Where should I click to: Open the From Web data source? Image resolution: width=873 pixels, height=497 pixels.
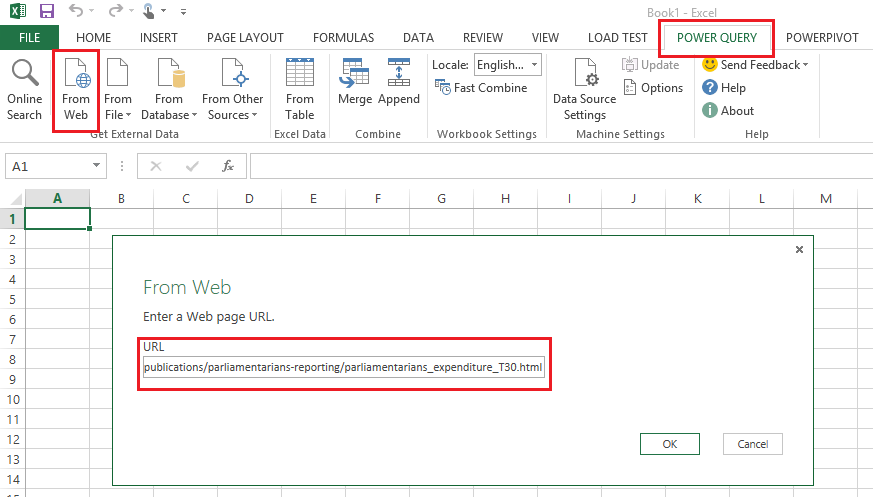point(76,90)
